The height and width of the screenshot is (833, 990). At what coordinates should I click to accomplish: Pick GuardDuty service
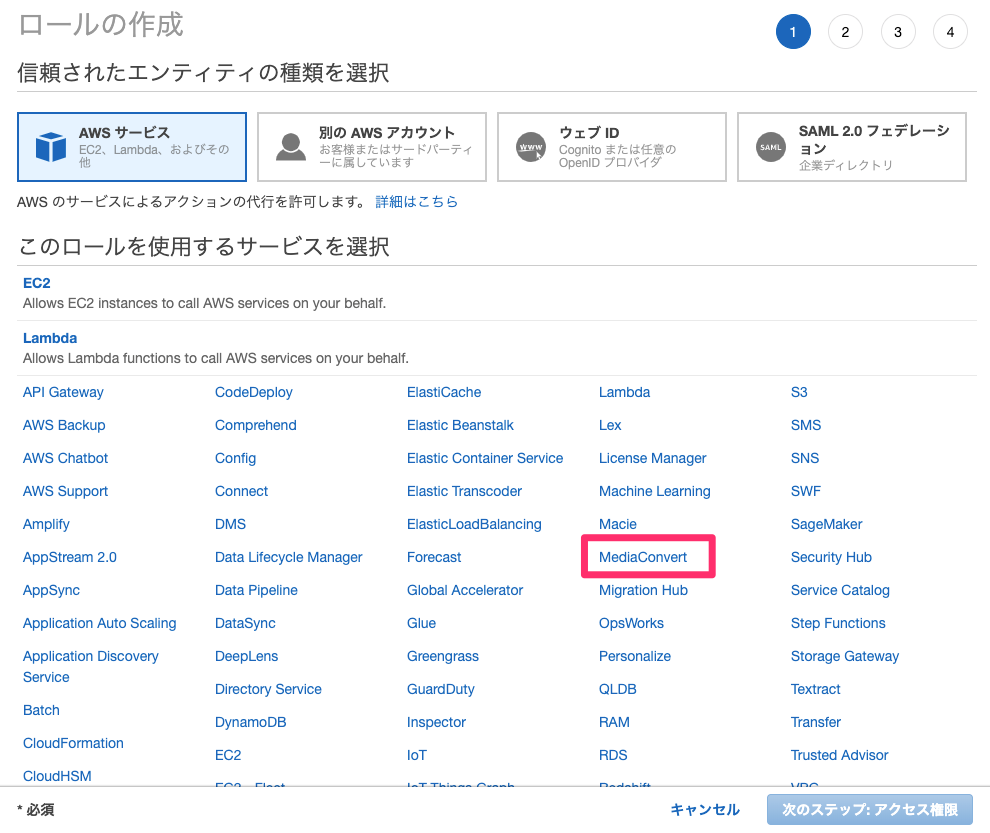coord(441,689)
